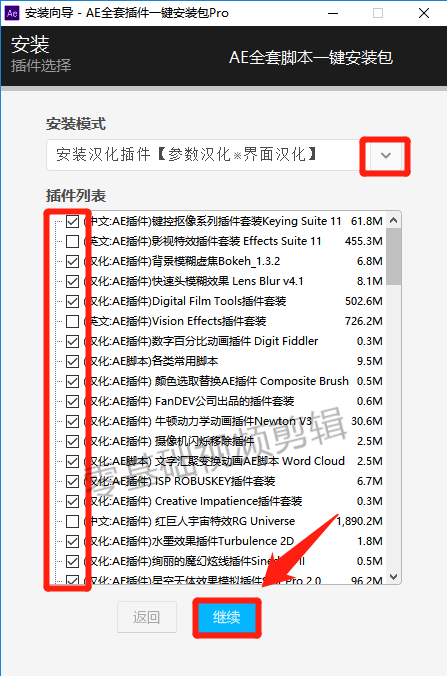Select row 摄像机闪烁移除插件
Image resolution: width=447 pixels, height=676 pixels.
[169, 441]
